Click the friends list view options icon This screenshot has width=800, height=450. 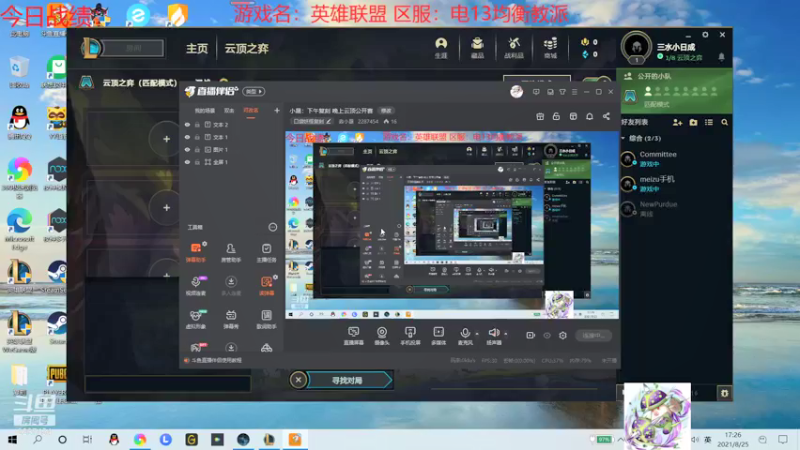tap(709, 122)
